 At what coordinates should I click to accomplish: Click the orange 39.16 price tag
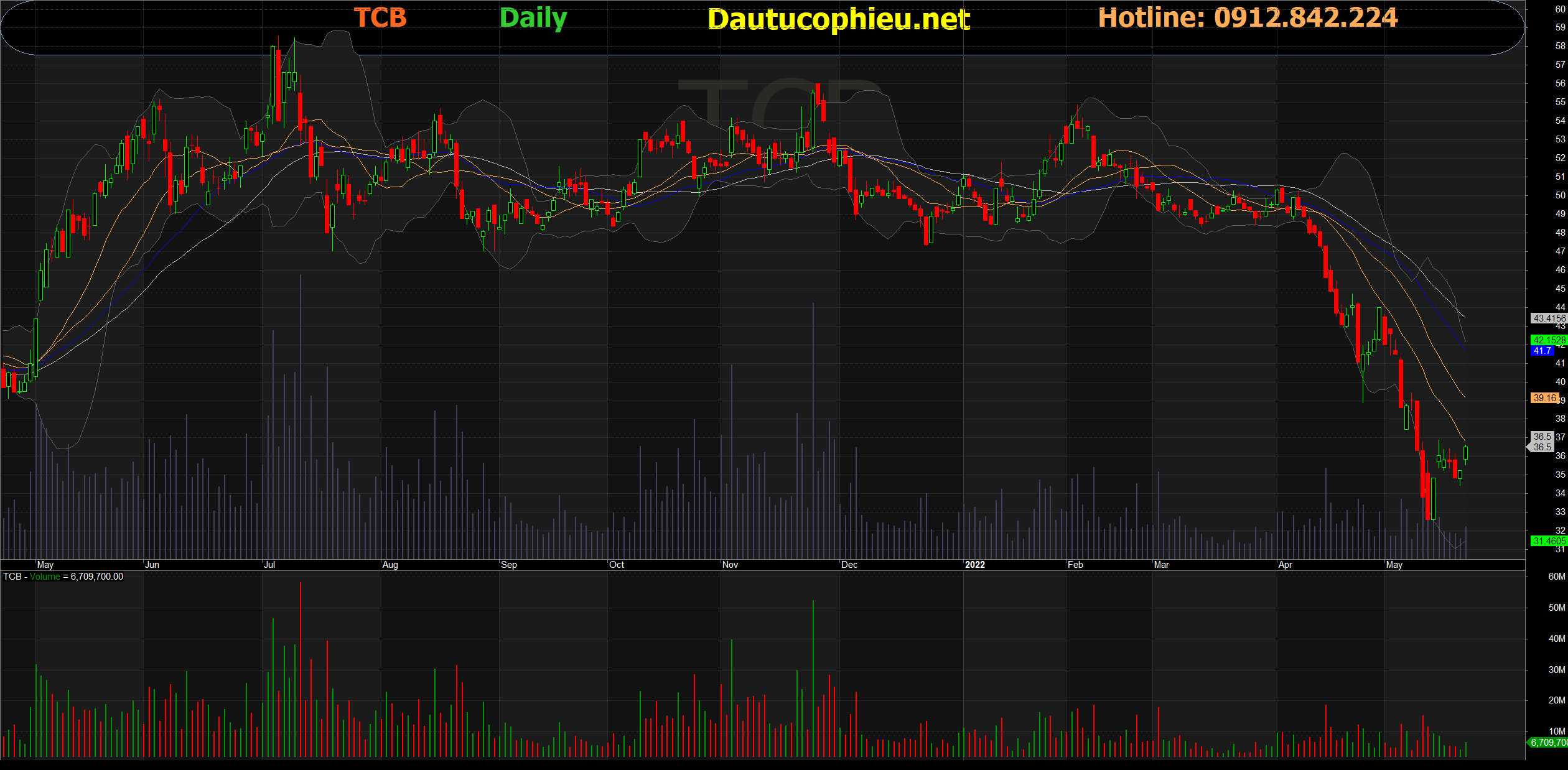pos(1544,398)
